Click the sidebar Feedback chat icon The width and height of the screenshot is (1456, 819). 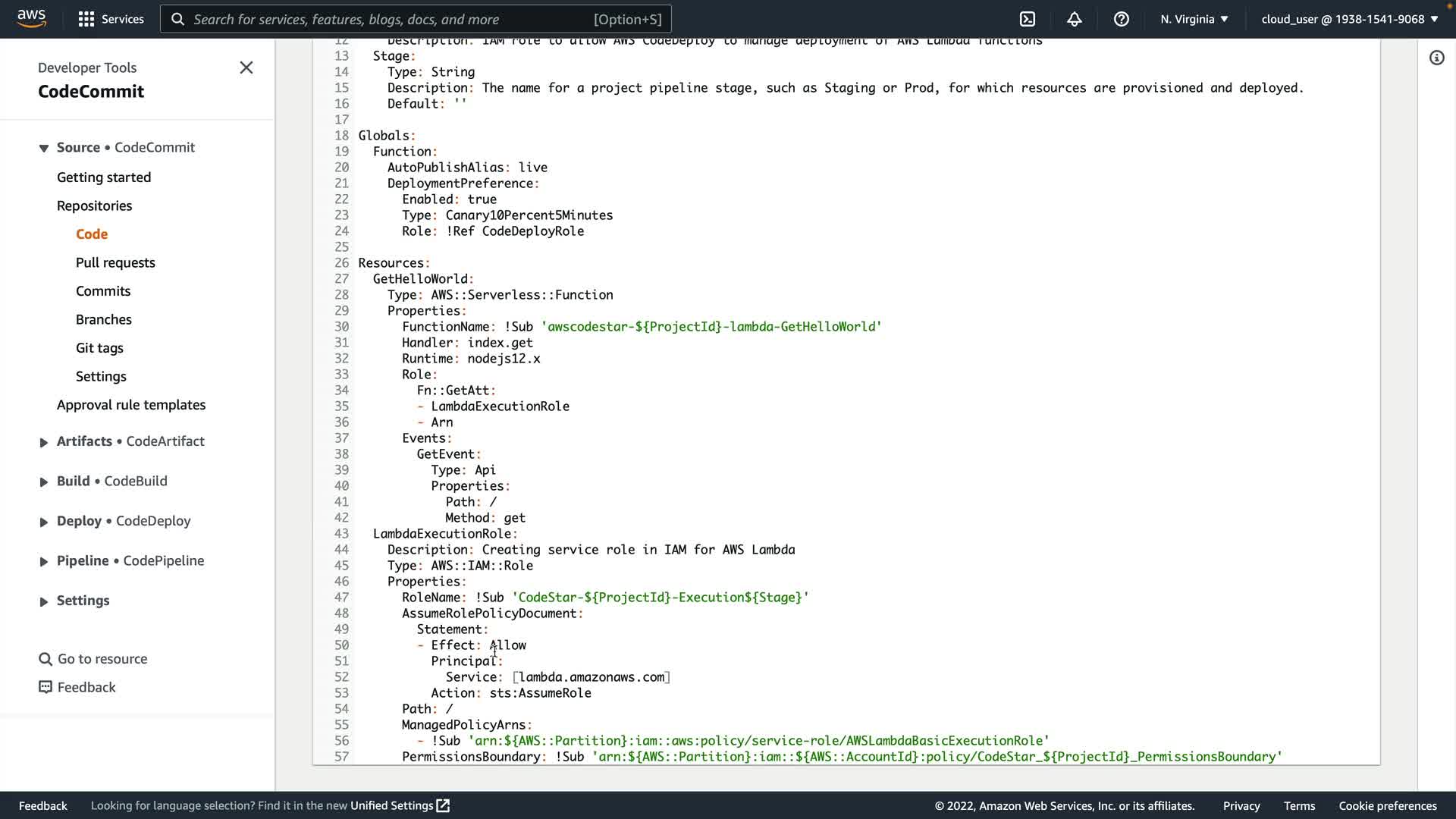click(x=45, y=687)
